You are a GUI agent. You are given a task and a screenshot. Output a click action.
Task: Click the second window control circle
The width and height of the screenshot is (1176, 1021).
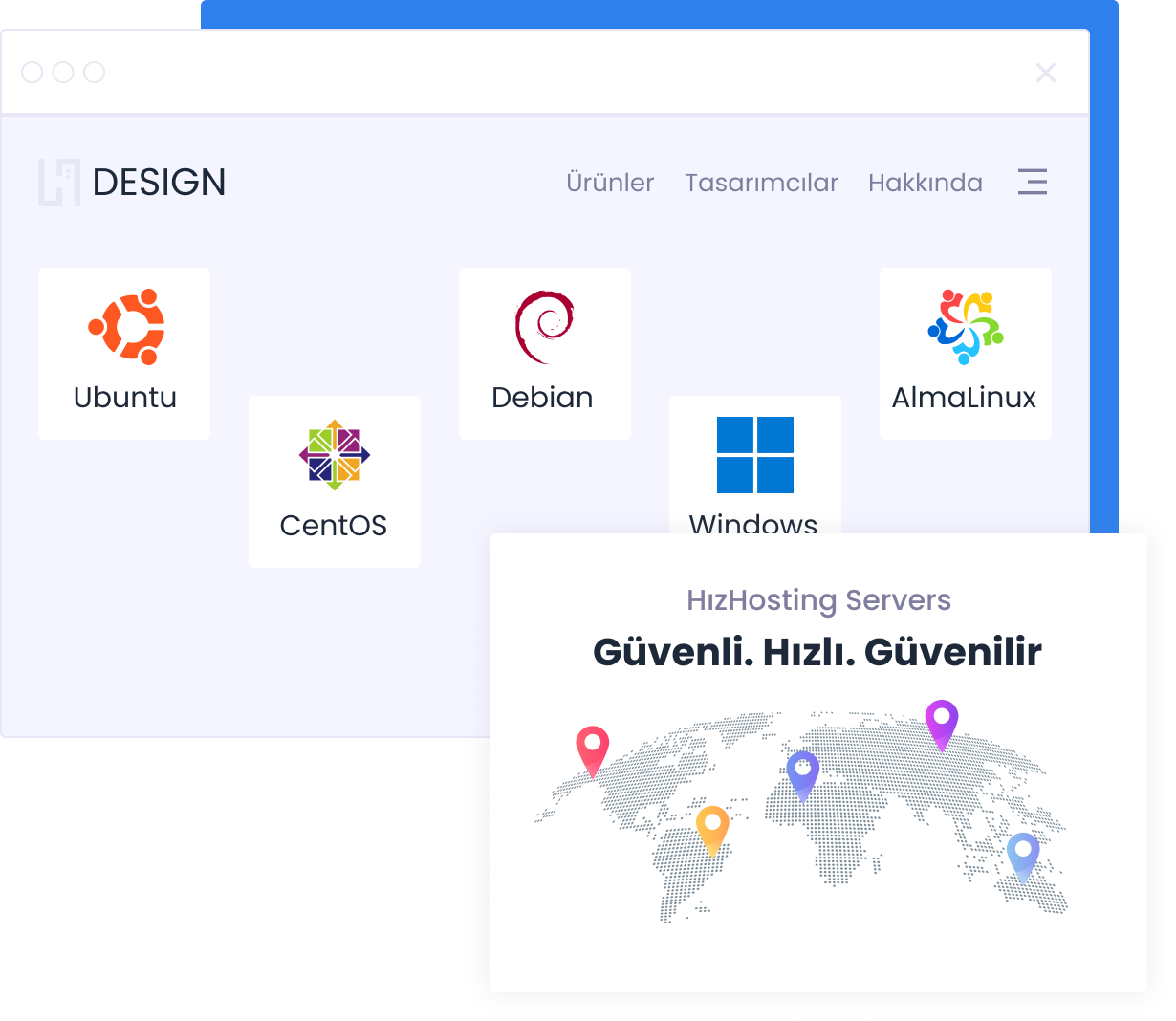tap(63, 73)
